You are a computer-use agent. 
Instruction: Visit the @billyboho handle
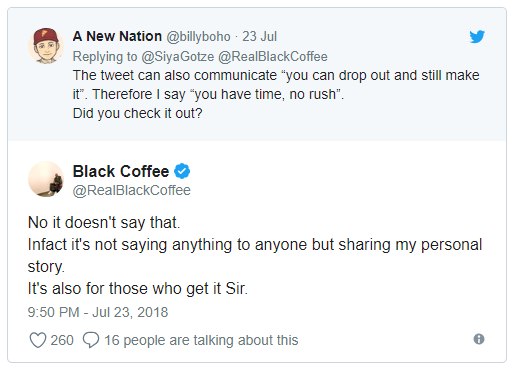(198, 37)
